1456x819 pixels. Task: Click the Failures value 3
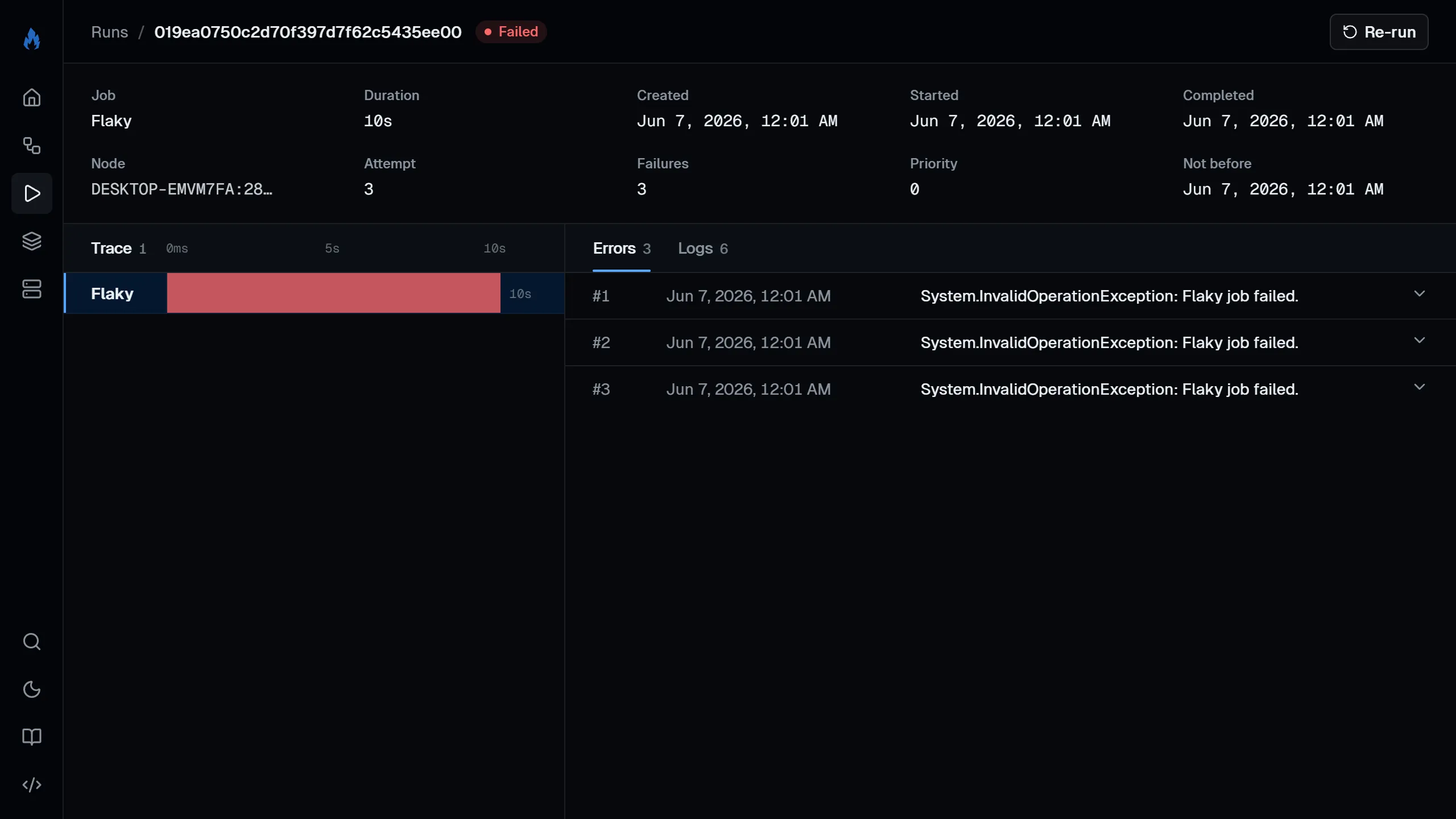tap(642, 189)
